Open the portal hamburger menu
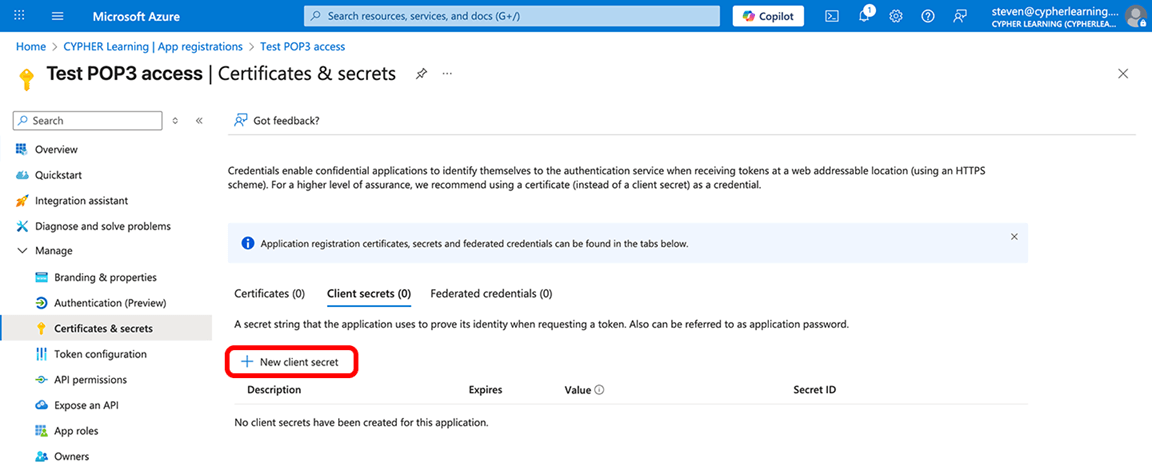This screenshot has width=1152, height=470. tap(58, 16)
